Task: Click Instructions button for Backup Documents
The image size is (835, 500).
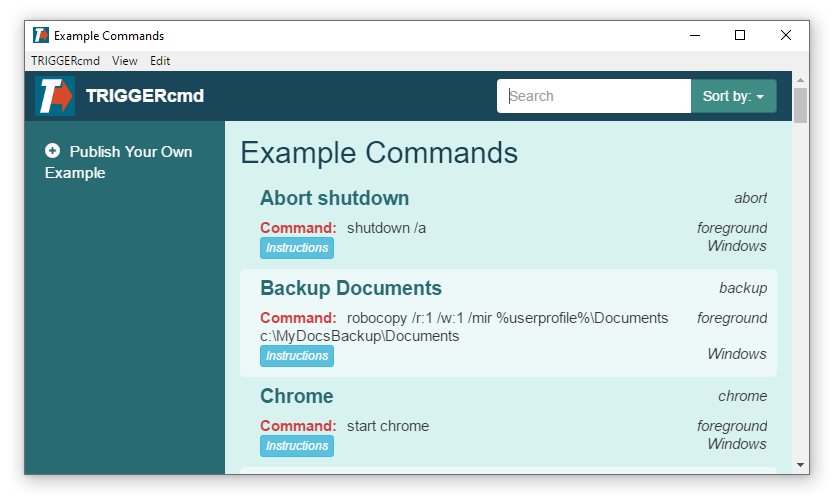Action: 297,356
